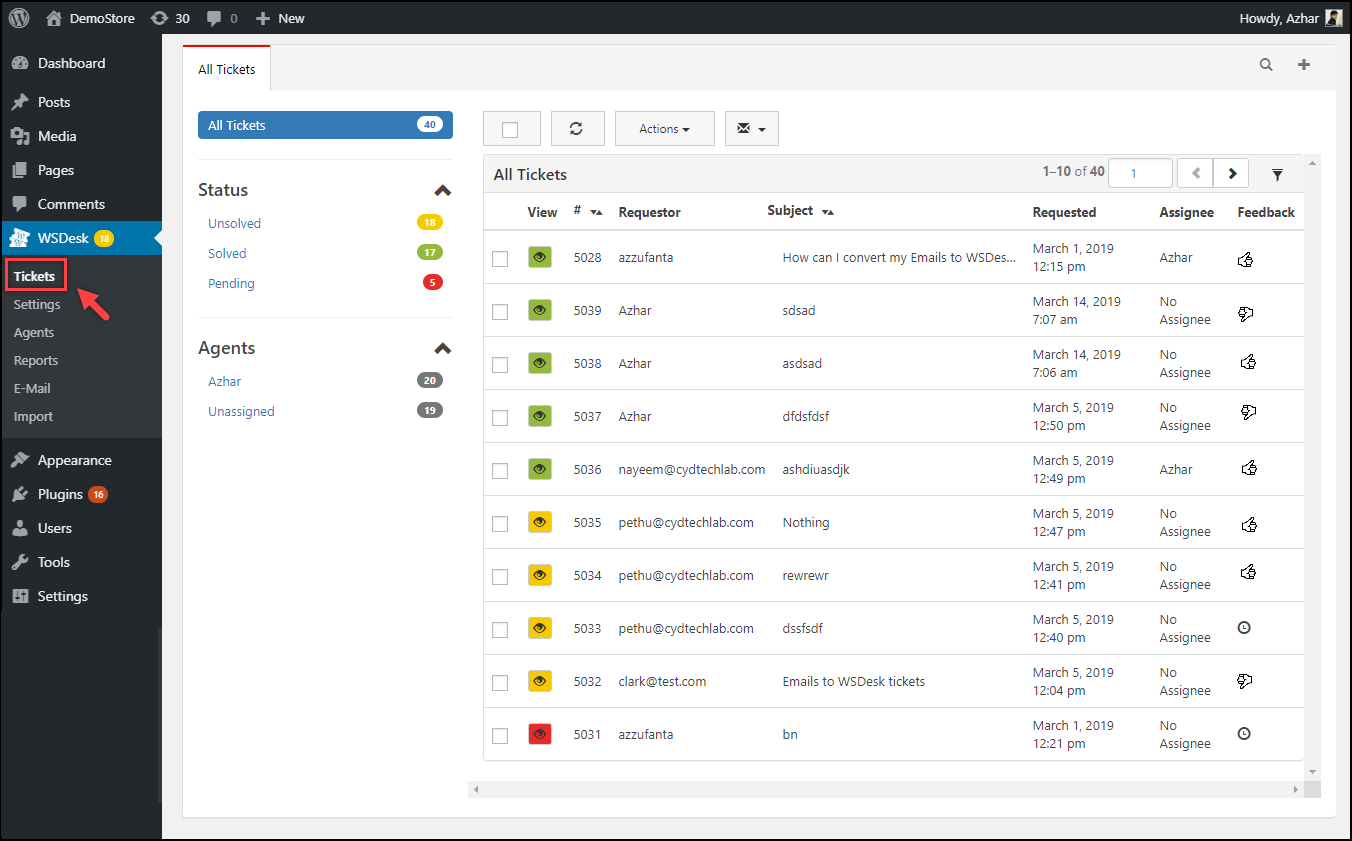Click thumbs-down feedback icon for ticket 5039
Screen dimensions: 1352x841
pyautogui.click(x=1246, y=314)
